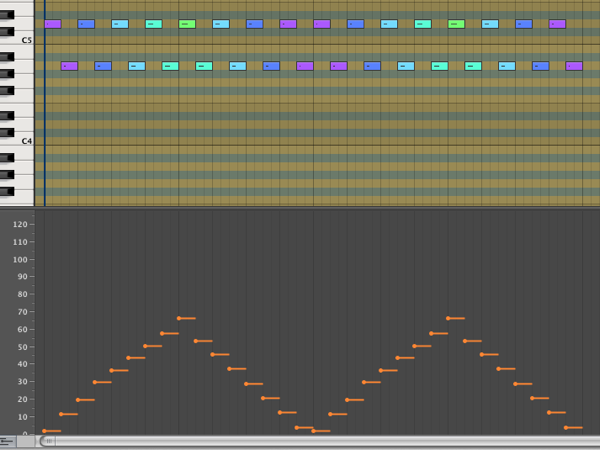
Task: Toggle the Hyper Draw button at bottom left
Action: click(x=8, y=442)
